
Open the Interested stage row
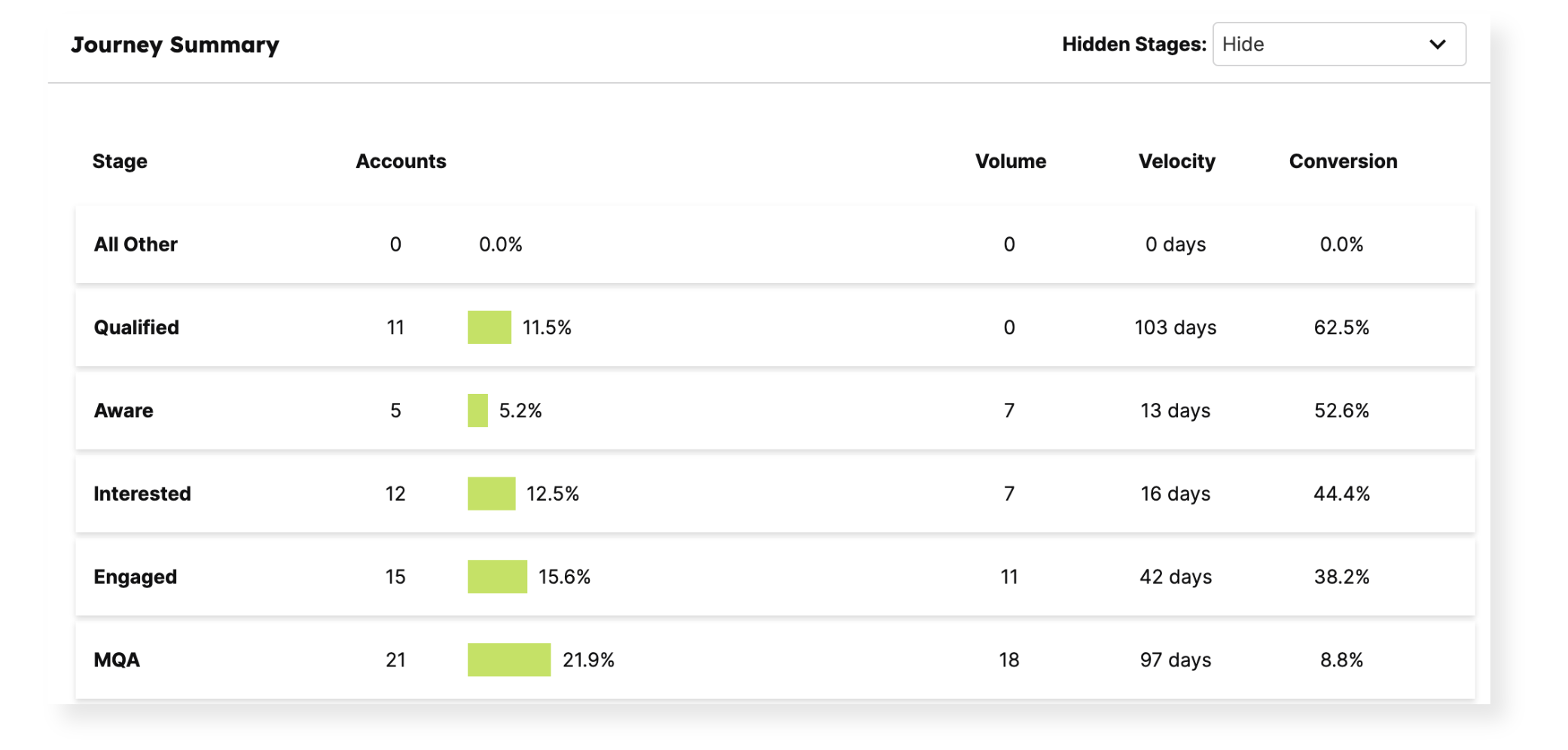coord(142,494)
